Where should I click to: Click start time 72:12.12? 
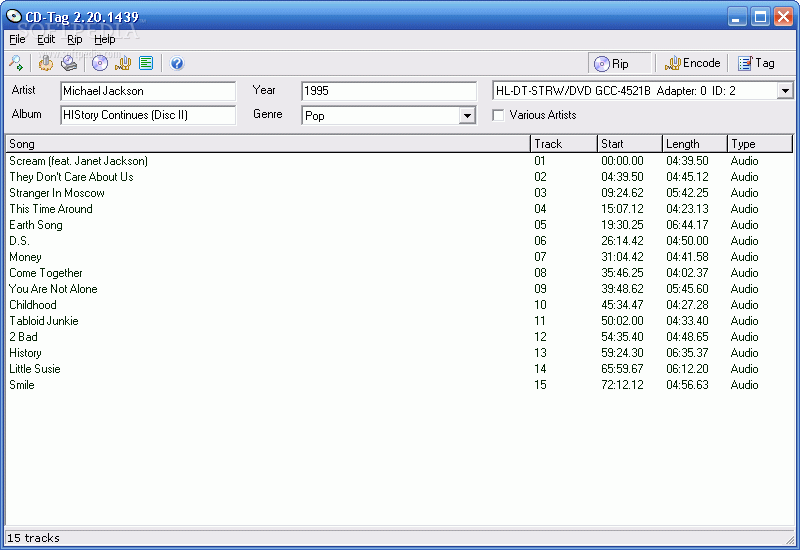(622, 385)
